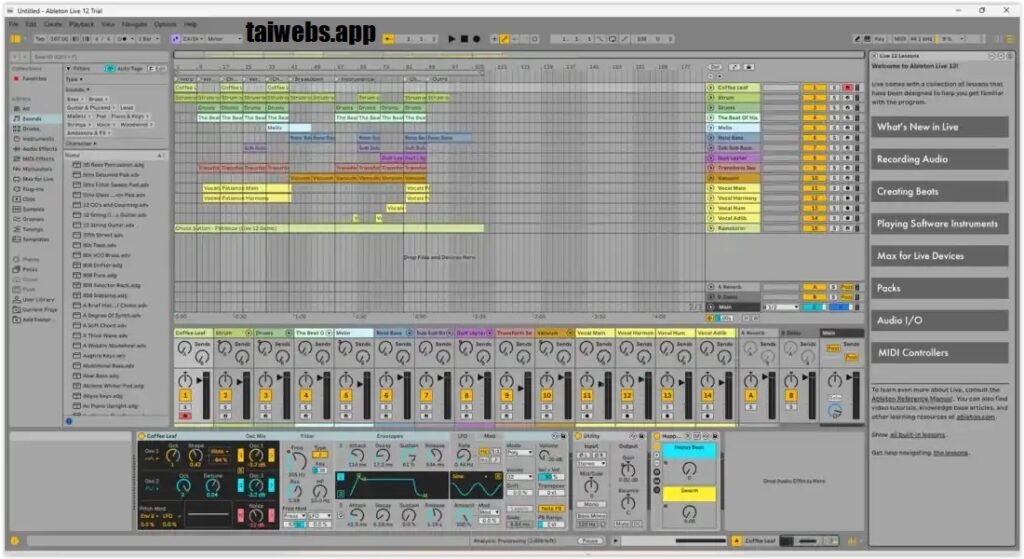Select the 'Chaos System - Patience' clip
The width and height of the screenshot is (1024, 559).
point(329,229)
